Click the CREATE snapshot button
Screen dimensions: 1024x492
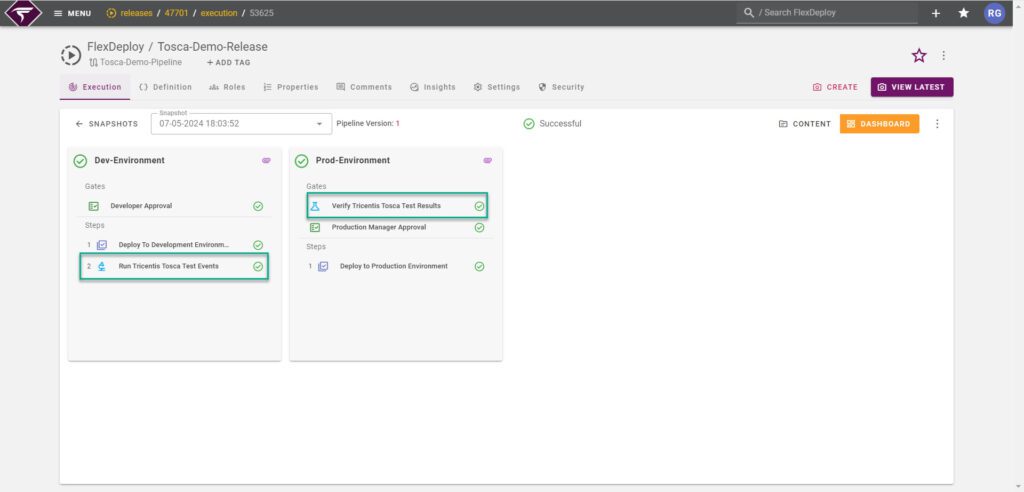835,87
